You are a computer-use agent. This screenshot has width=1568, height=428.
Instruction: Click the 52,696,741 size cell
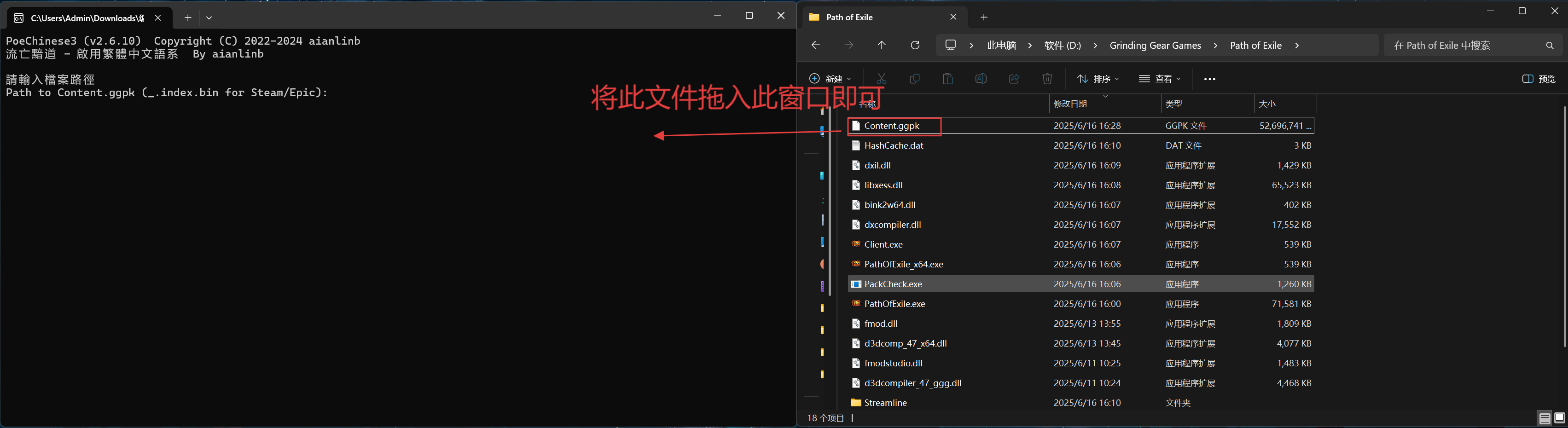pos(1285,126)
